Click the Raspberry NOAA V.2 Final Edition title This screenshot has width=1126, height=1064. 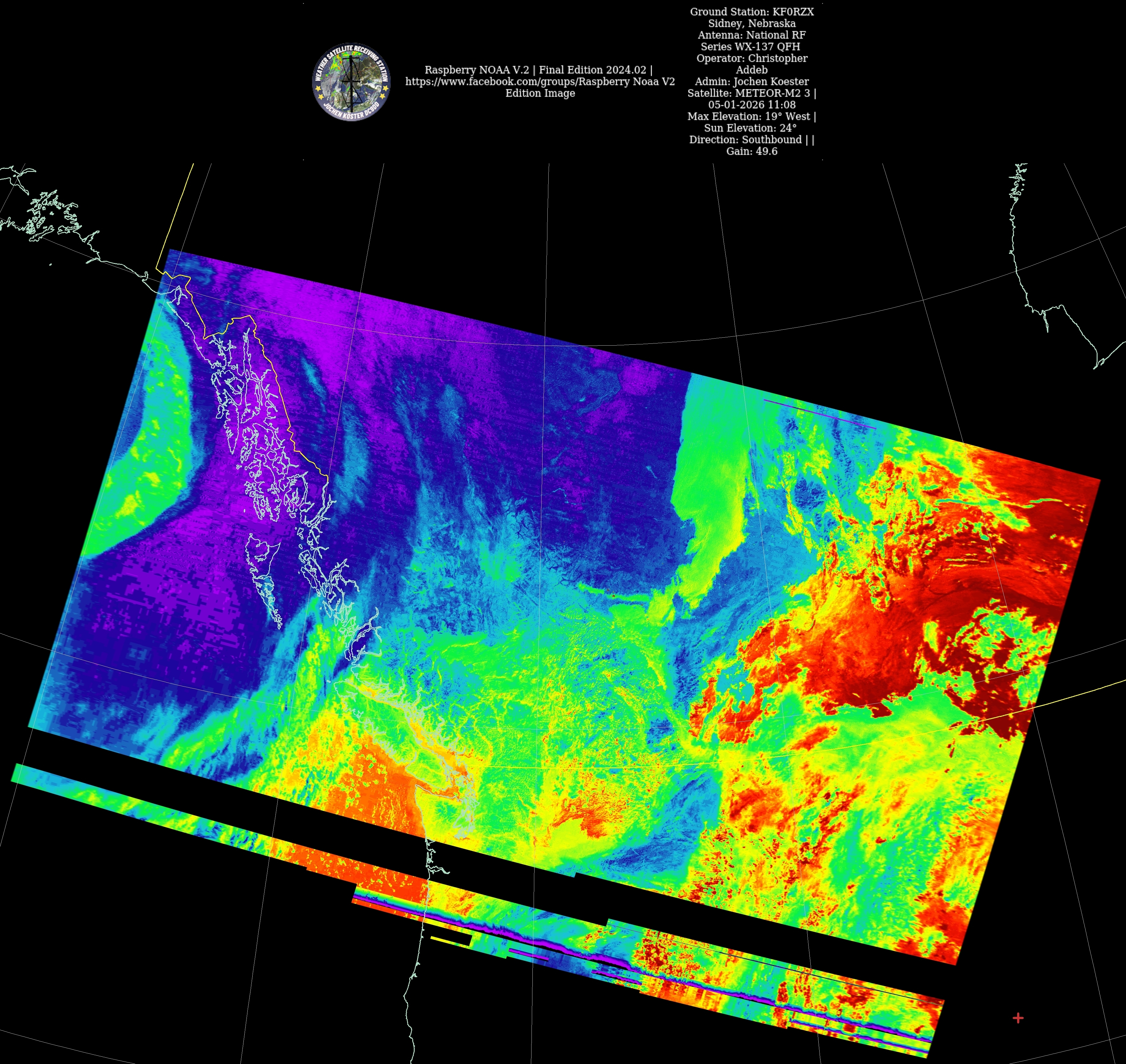tap(538, 70)
